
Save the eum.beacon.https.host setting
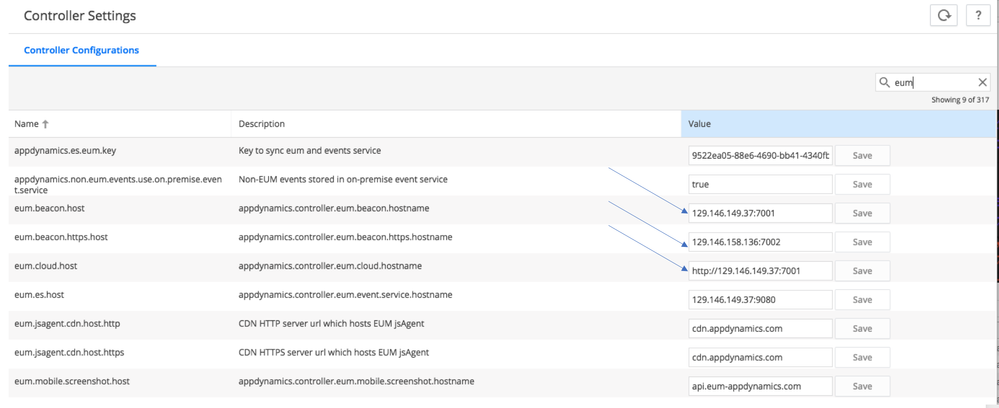(861, 242)
